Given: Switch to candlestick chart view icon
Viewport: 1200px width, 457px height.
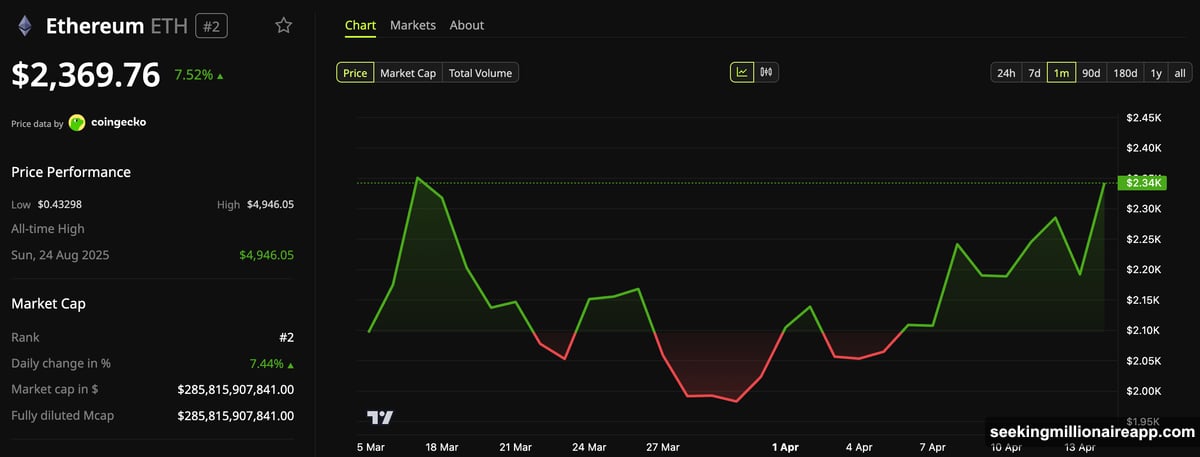Looking at the screenshot, I should (x=767, y=72).
